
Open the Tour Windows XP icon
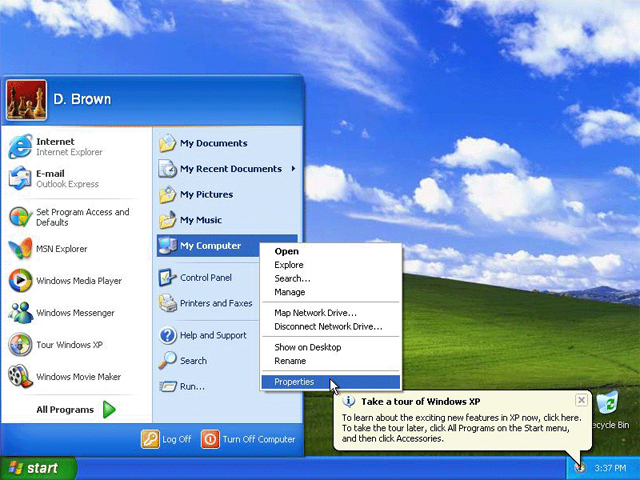20,344
